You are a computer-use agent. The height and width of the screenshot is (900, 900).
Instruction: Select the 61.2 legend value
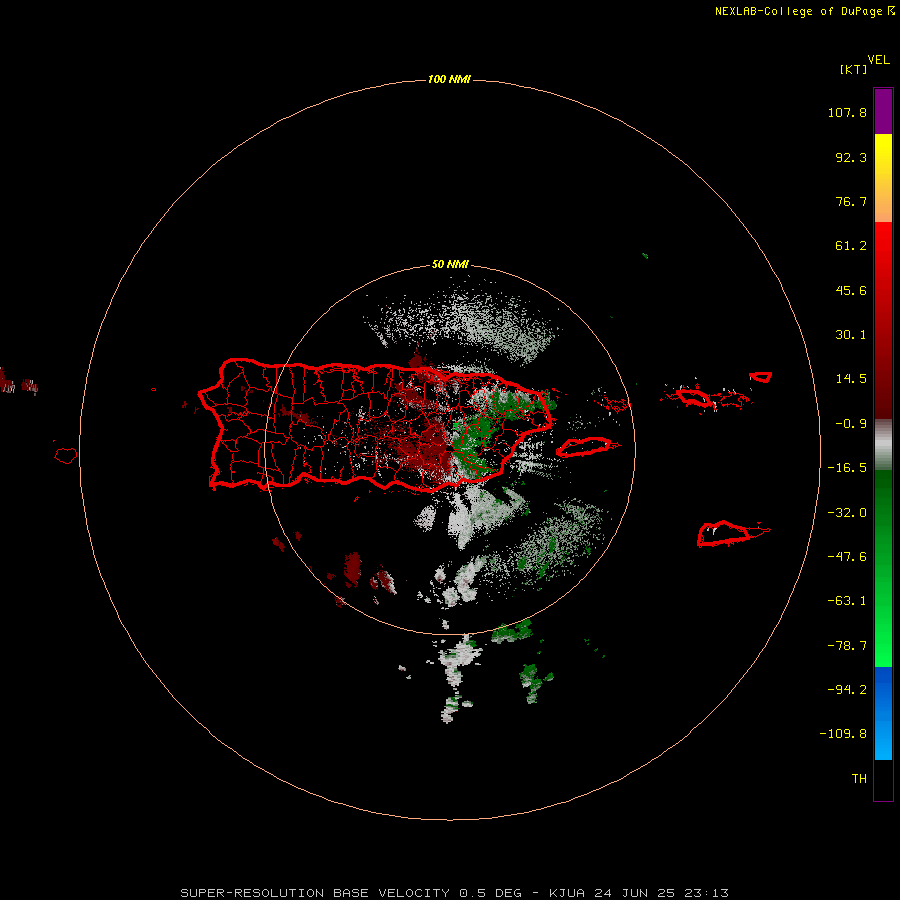pos(851,246)
